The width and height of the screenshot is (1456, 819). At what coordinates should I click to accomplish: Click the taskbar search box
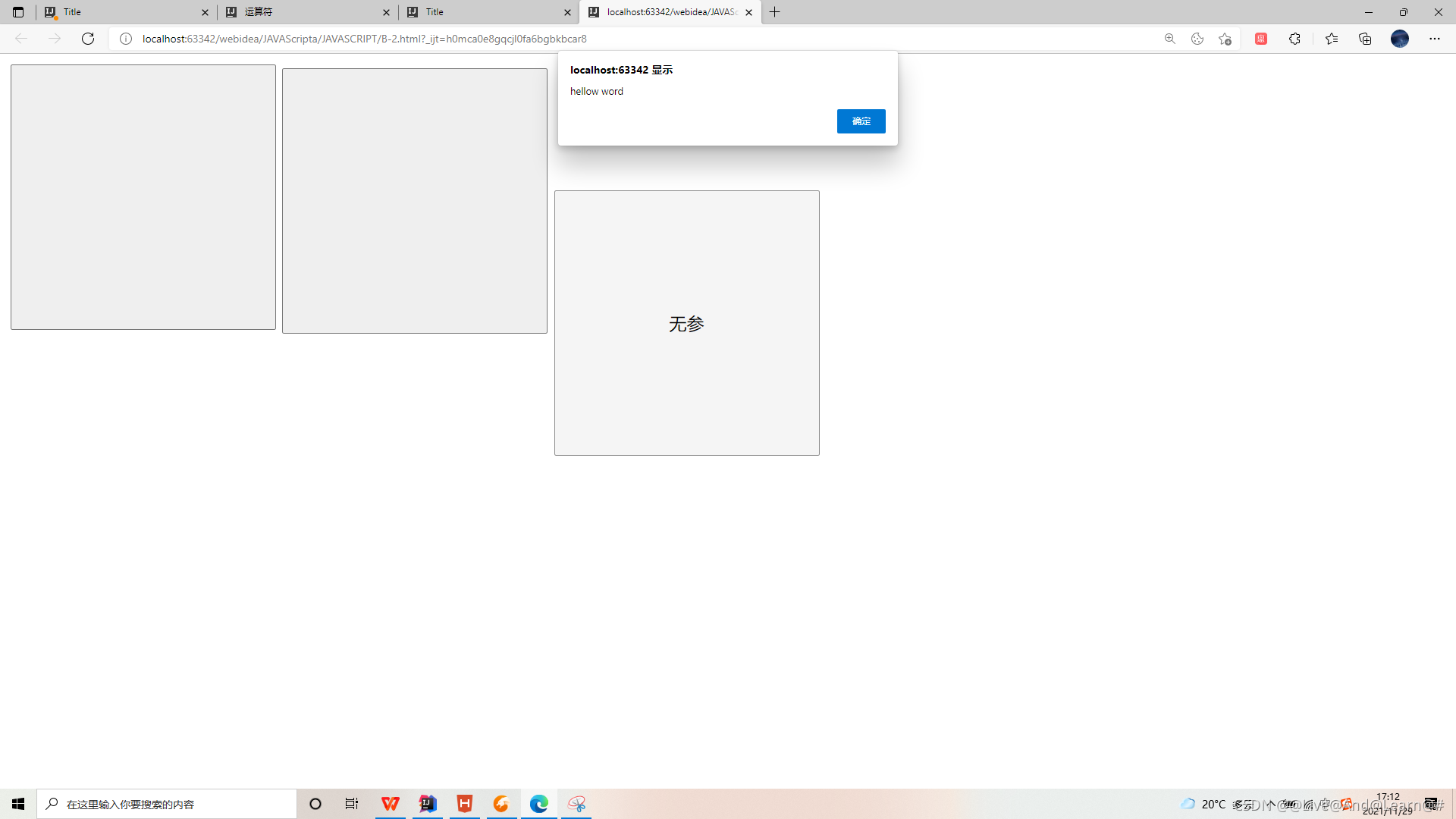point(167,804)
